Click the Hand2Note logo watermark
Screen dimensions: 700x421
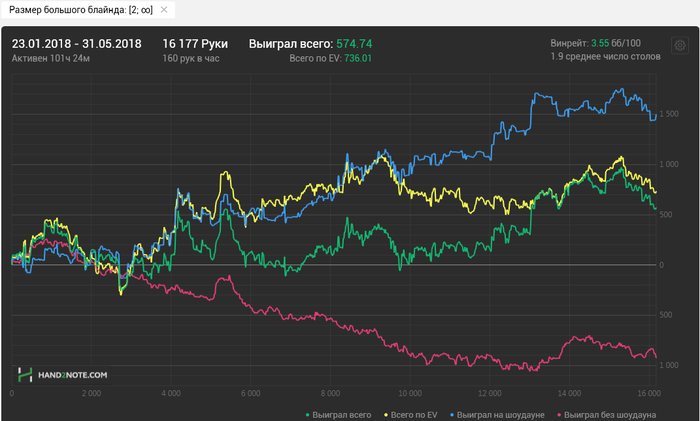(62, 374)
